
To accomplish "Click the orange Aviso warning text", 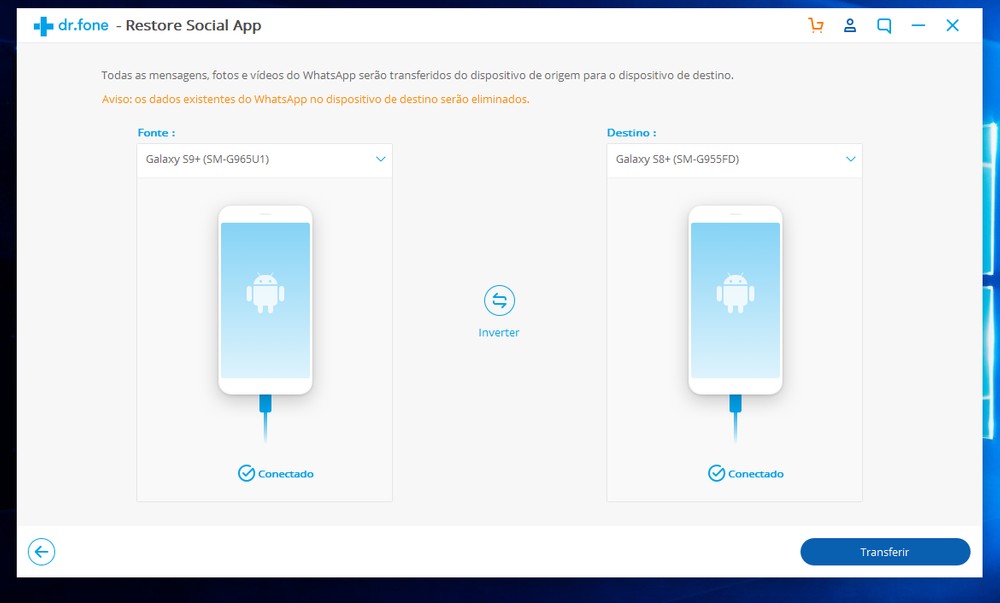I will [x=316, y=99].
